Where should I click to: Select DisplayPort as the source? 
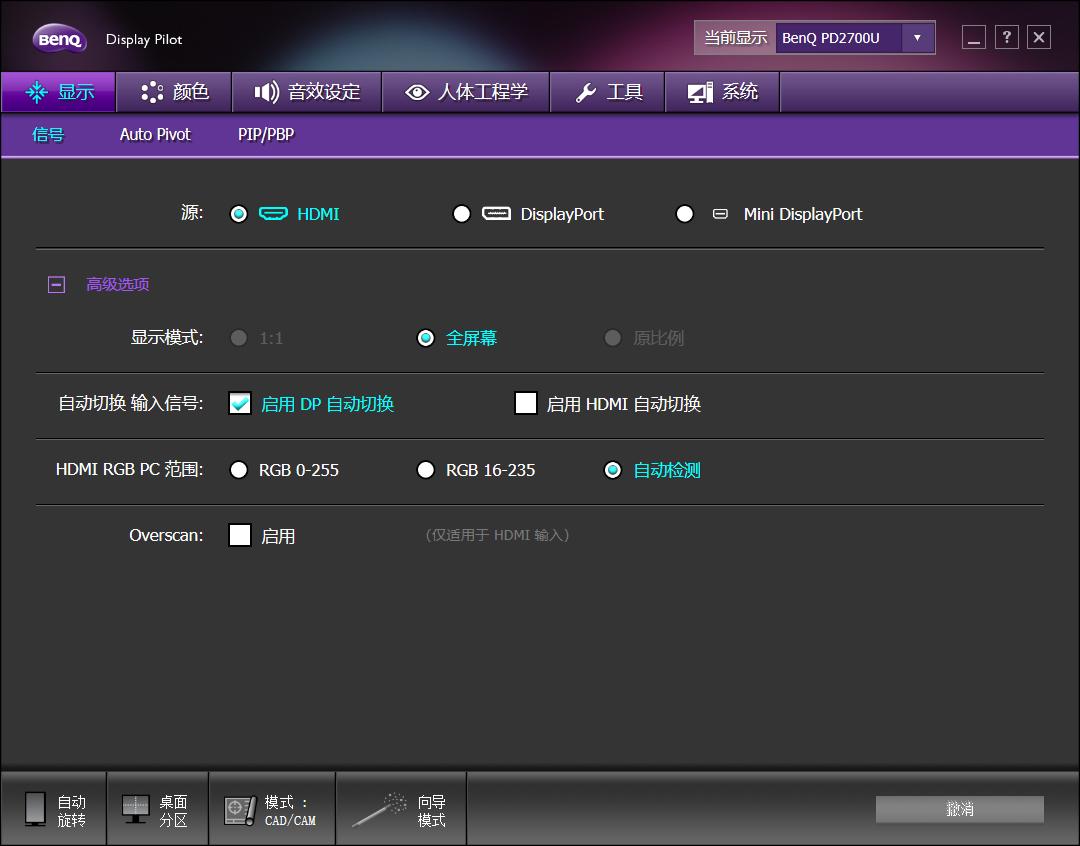click(461, 214)
